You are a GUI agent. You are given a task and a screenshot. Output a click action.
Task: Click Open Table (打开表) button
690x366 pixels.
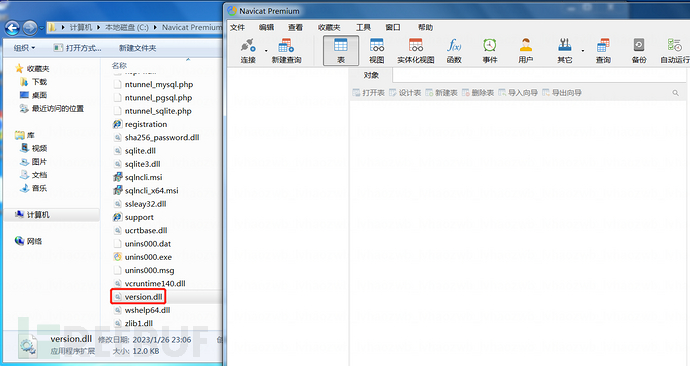369,93
